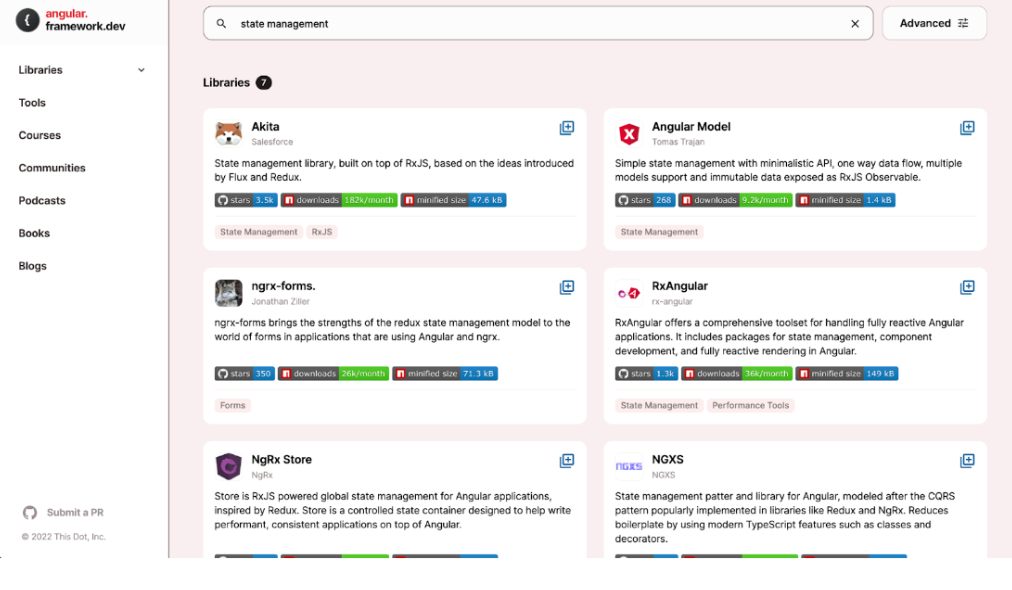Viewport: 1012px width, 590px height.
Task: Click ngrx-forms stars 350 badge
Action: [x=245, y=374]
